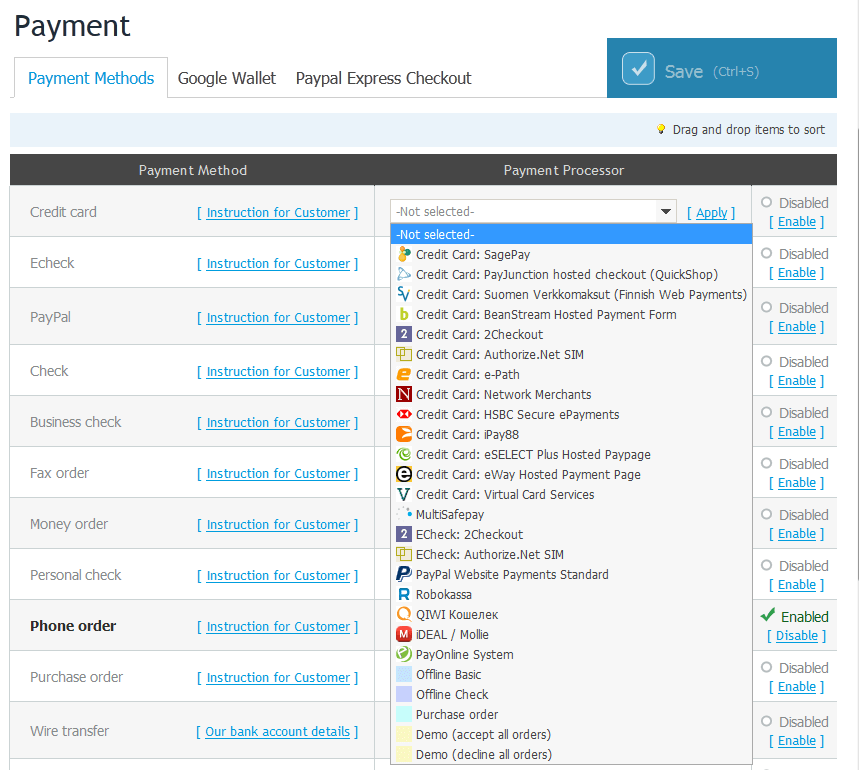Click the Wire transfer row label
This screenshot has width=859, height=770.
(70, 731)
